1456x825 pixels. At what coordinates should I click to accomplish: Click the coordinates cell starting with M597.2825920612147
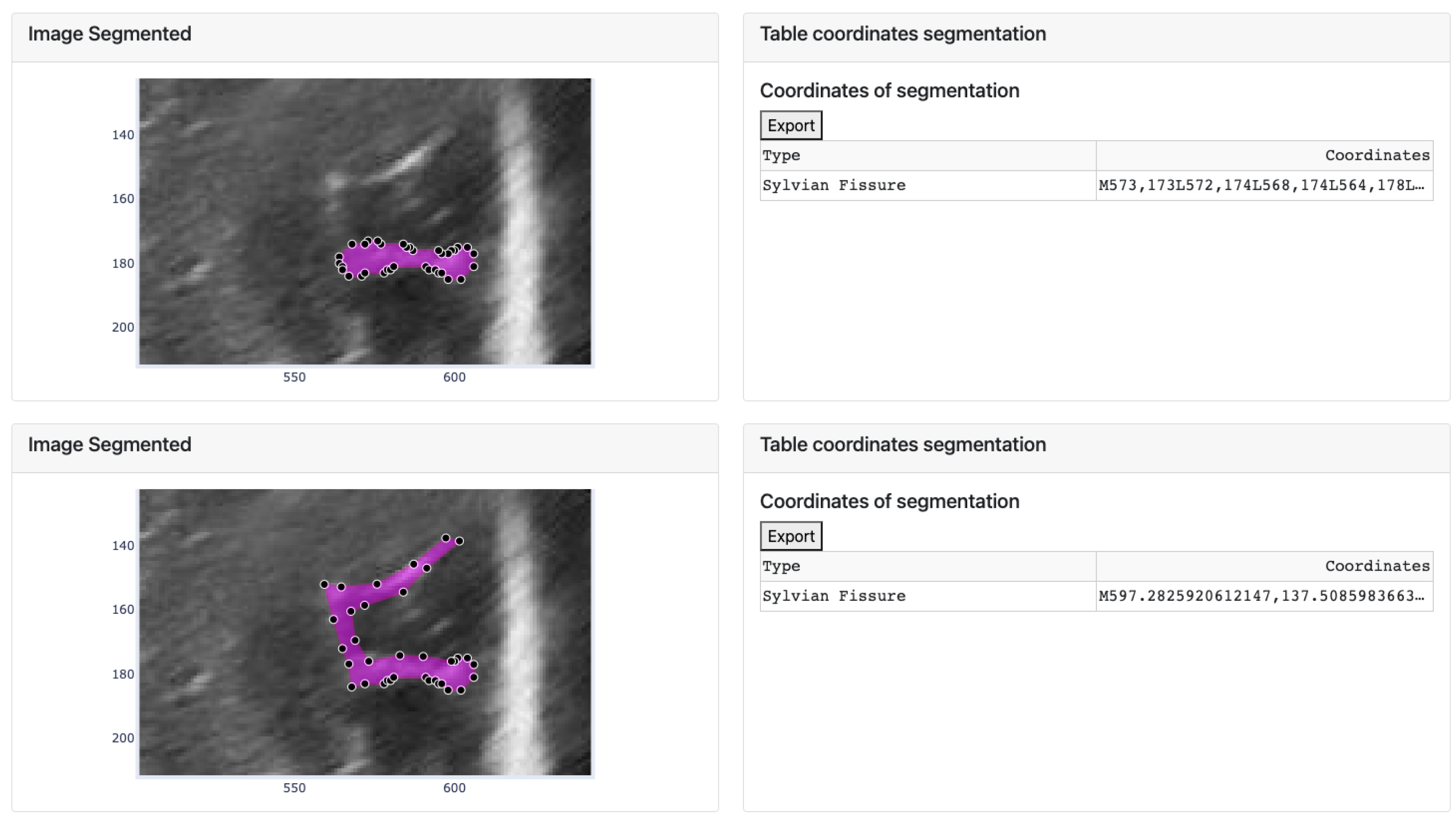click(x=1261, y=596)
